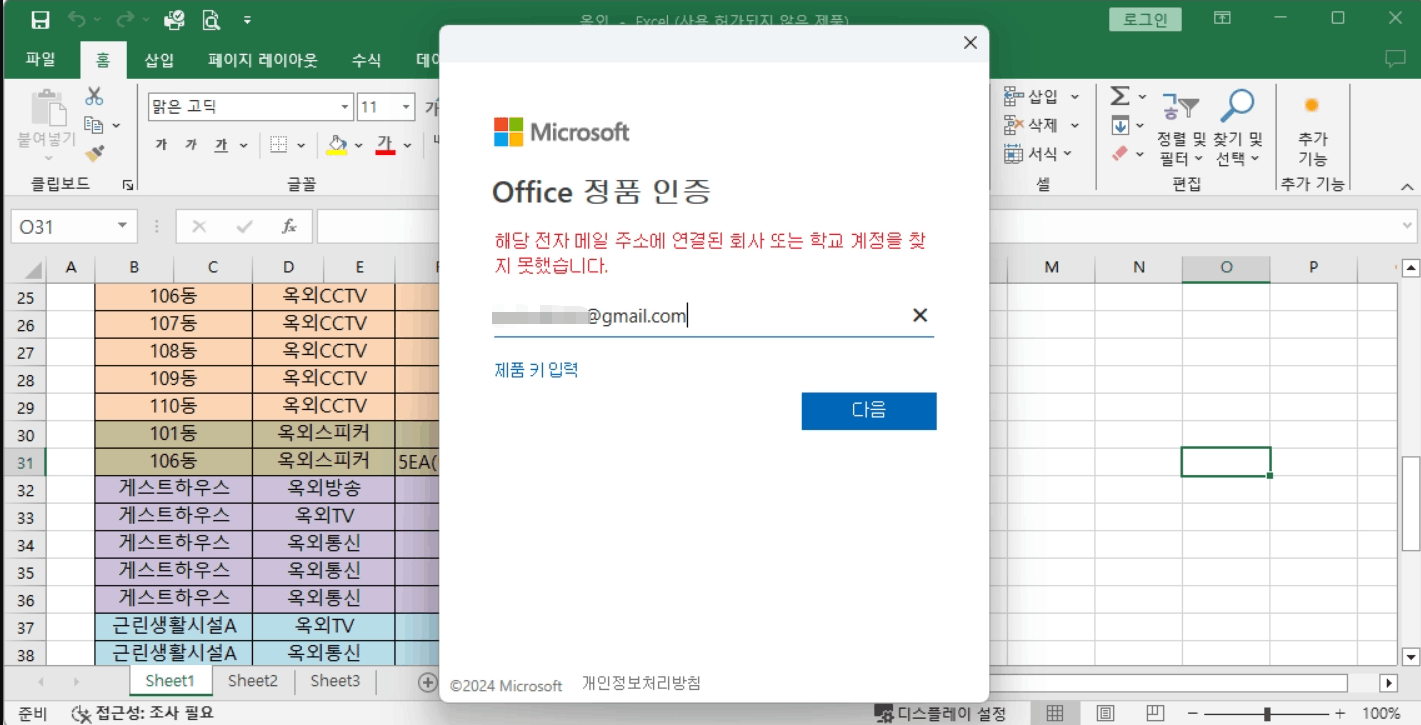The width and height of the screenshot is (1421, 725).
Task: Switch to 페이지 레이아웃 tab
Action: [x=263, y=60]
